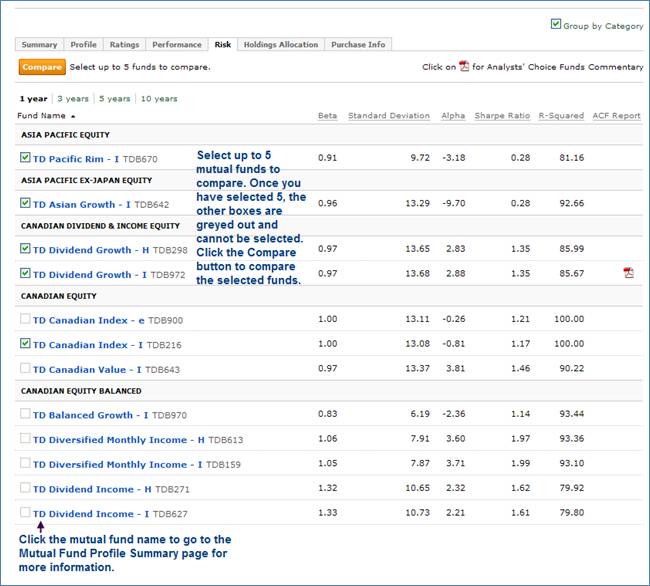Uncheck TD Pacific Rim - I checkbox
Image resolution: width=650 pixels, height=586 pixels.
(25, 157)
